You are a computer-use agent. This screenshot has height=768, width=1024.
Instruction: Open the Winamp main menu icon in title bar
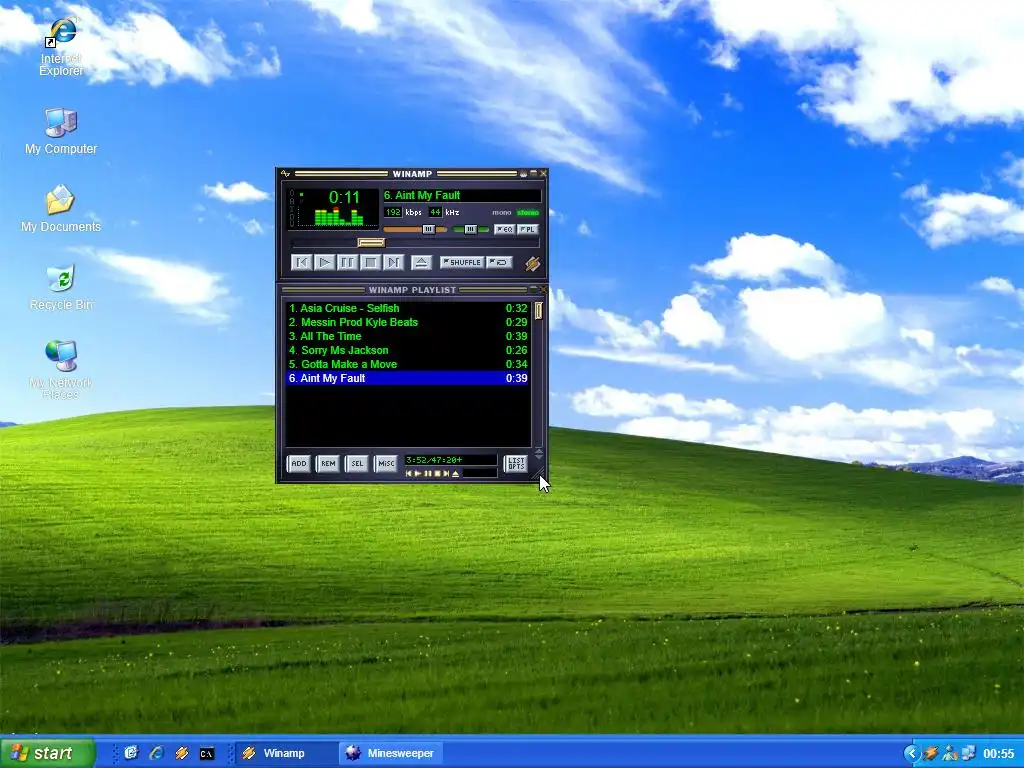285,174
